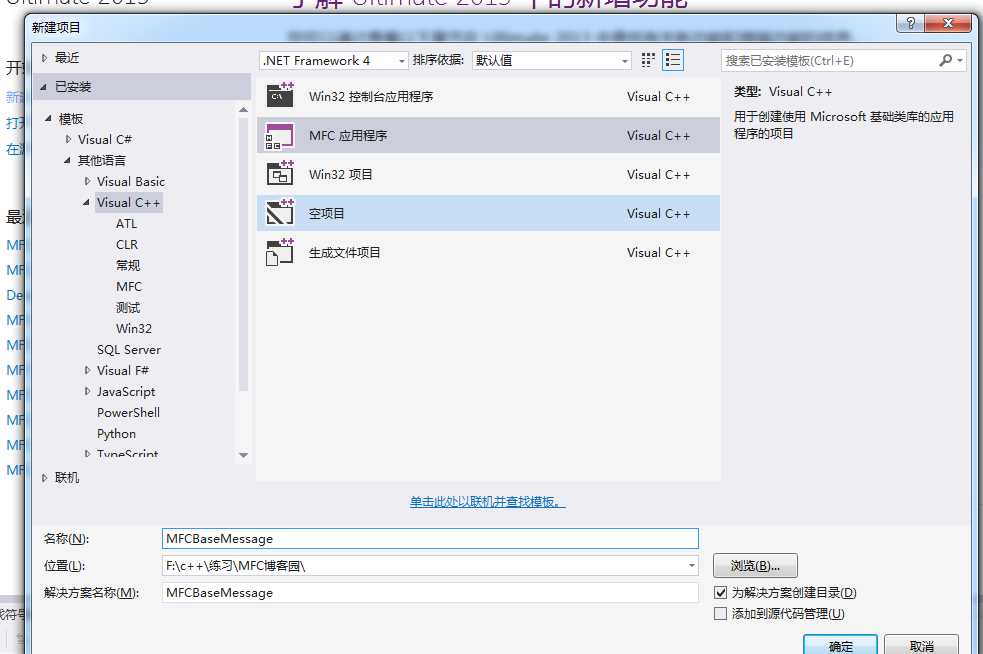983x654 pixels.
Task: Select PowerShell in template tree
Action: point(129,413)
